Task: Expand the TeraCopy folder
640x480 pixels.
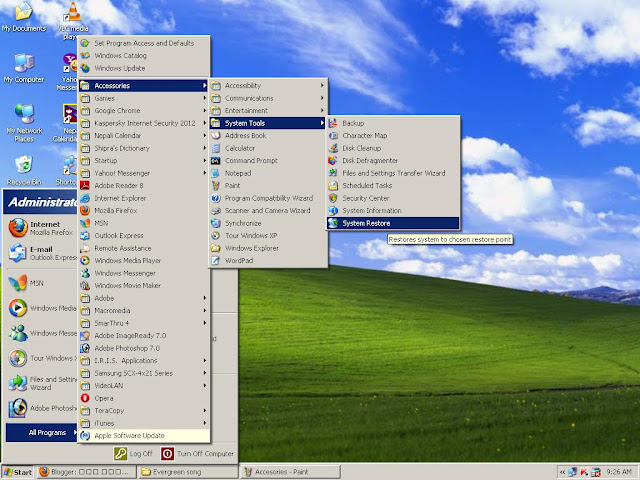Action: pos(144,411)
